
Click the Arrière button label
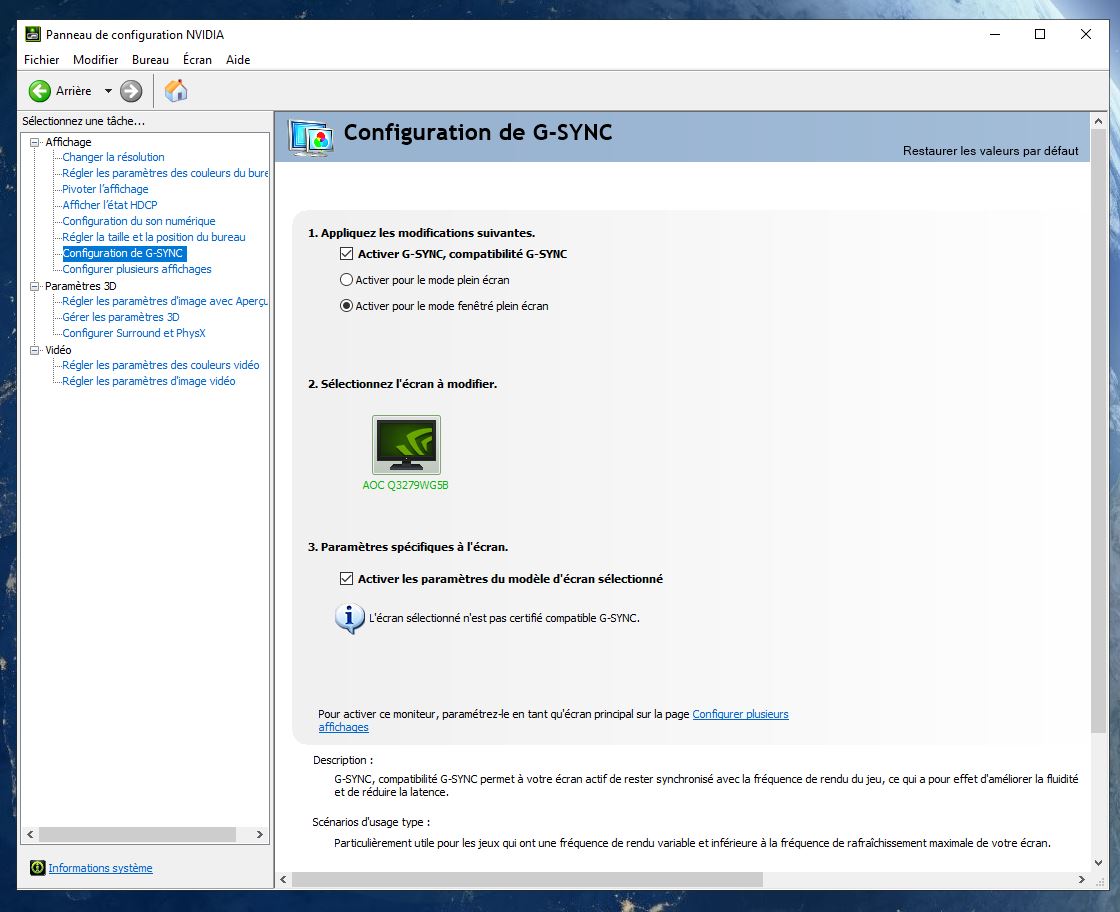coord(74,91)
